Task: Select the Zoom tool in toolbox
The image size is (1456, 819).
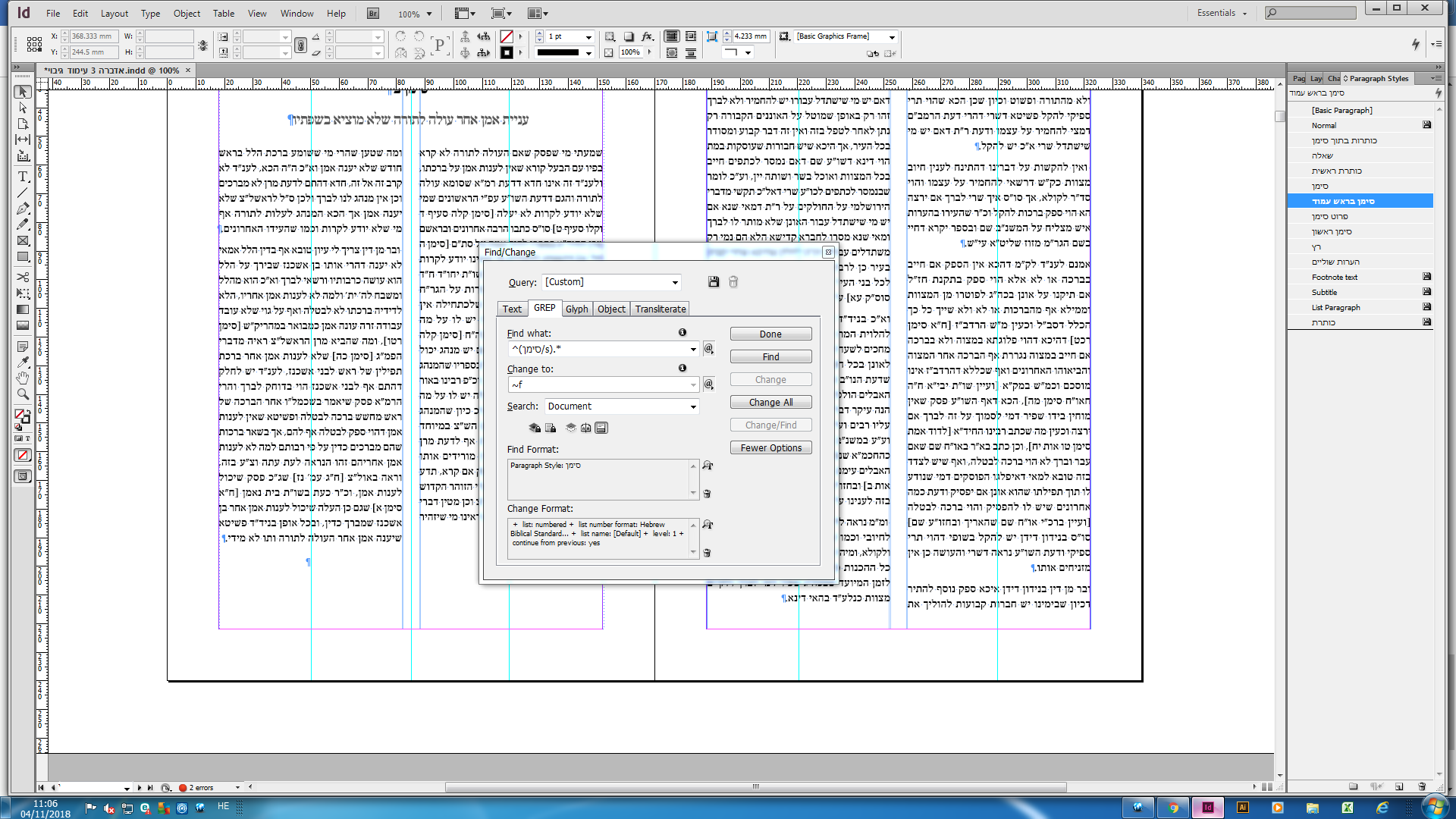Action: (23, 394)
